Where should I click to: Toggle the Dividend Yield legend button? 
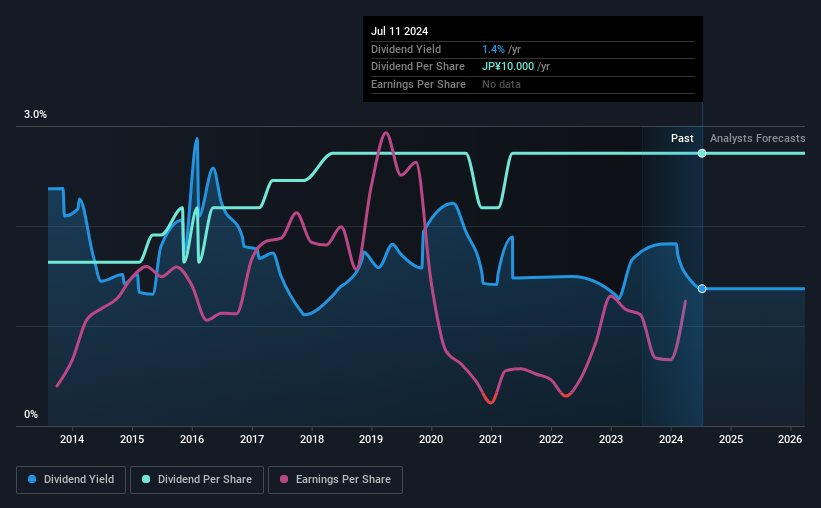(71, 480)
